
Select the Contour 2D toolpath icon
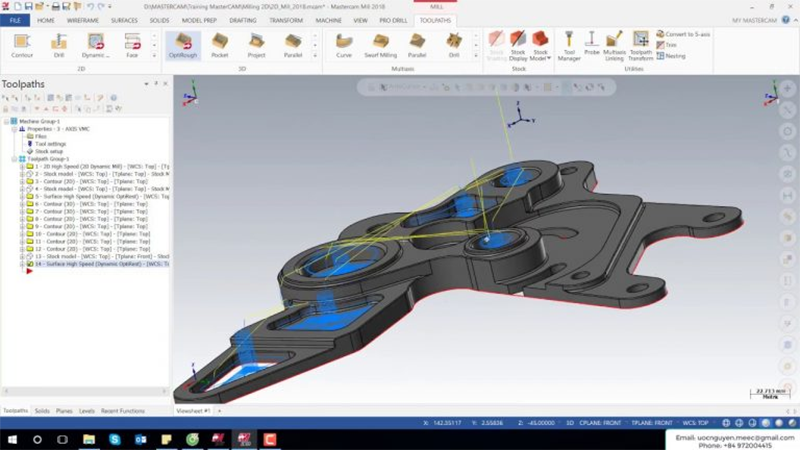click(x=22, y=44)
